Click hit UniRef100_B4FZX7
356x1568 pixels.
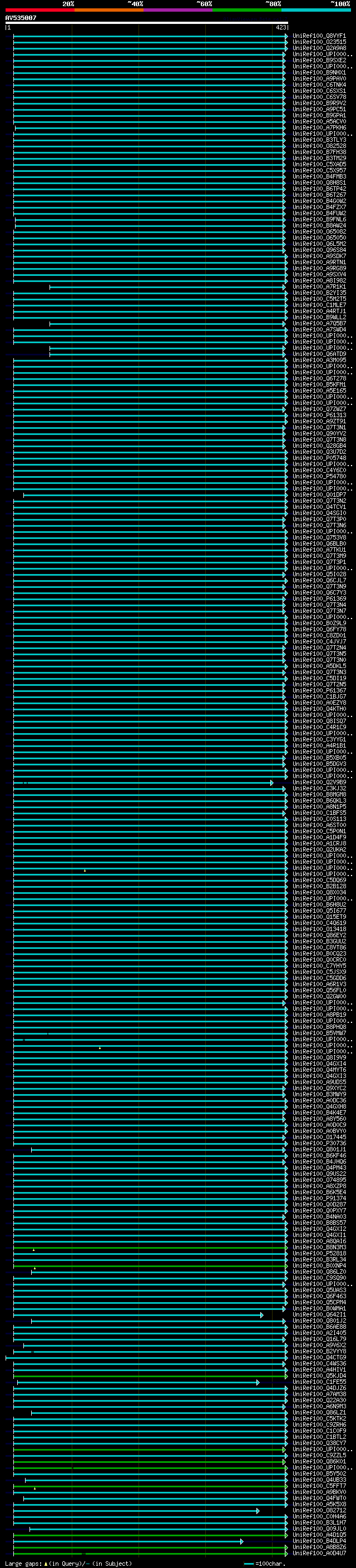[x=319, y=207]
